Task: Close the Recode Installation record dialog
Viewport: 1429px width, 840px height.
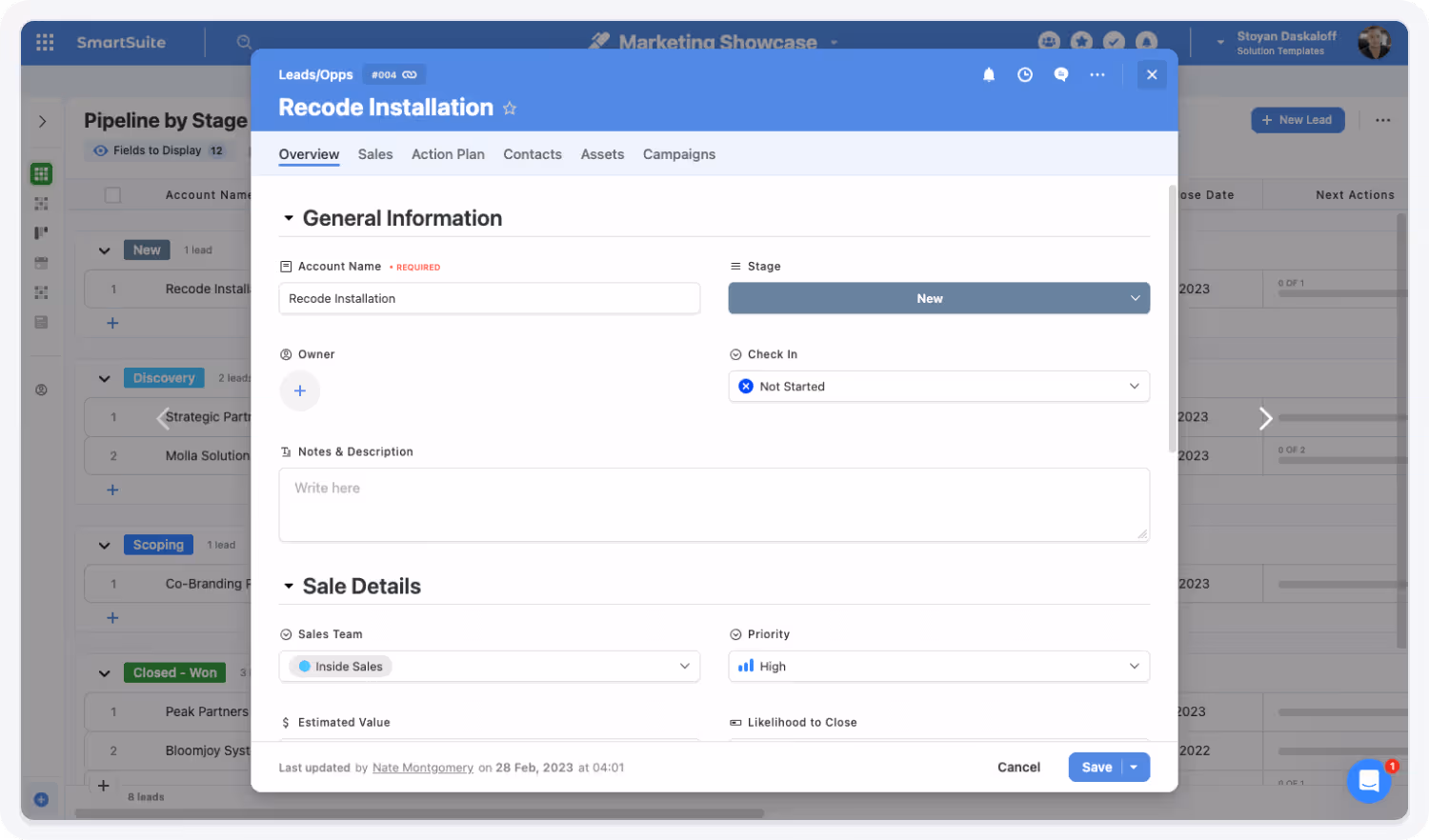Action: 1152,74
